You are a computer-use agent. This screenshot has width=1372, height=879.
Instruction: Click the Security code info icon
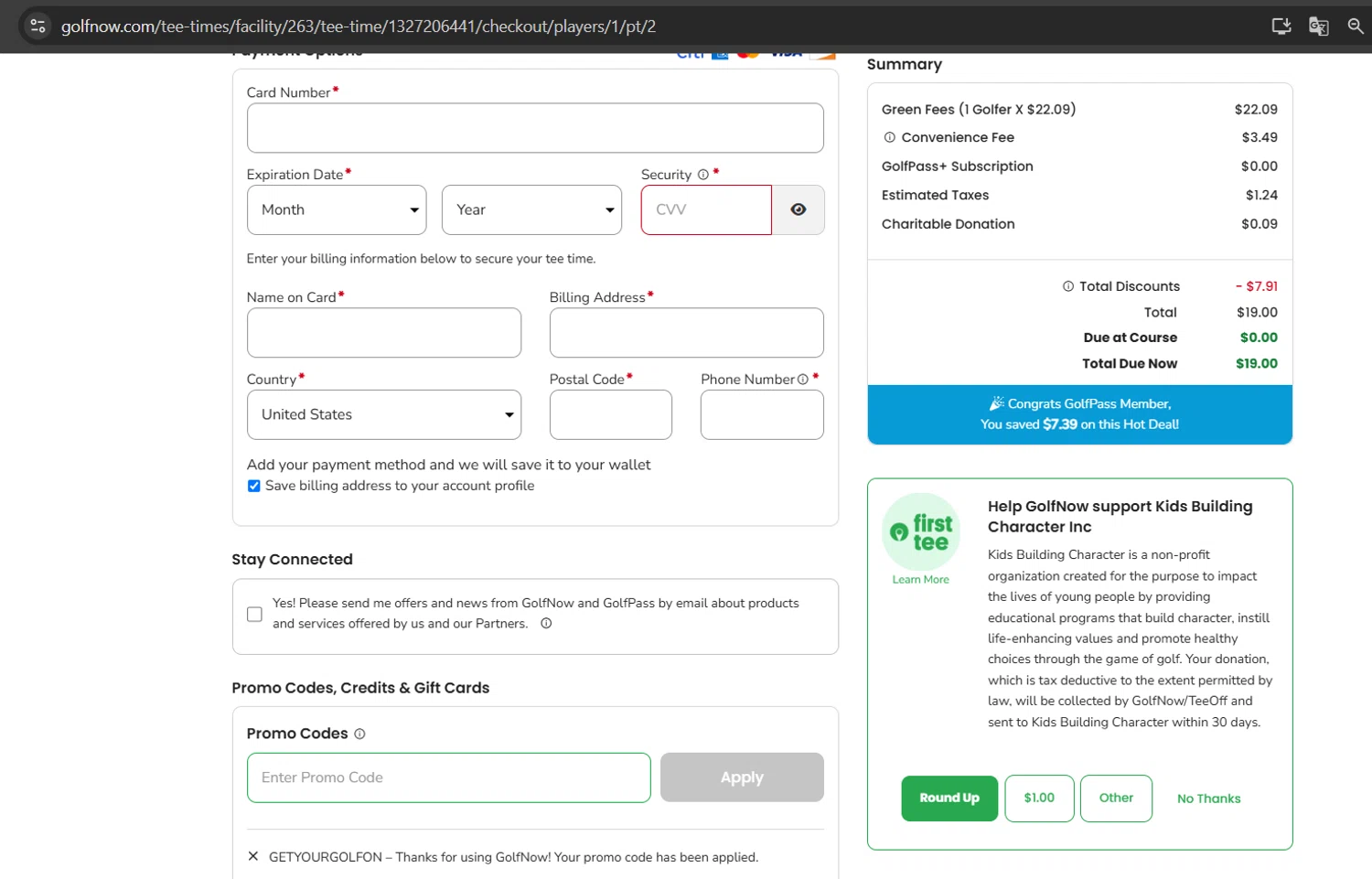pyautogui.click(x=703, y=175)
